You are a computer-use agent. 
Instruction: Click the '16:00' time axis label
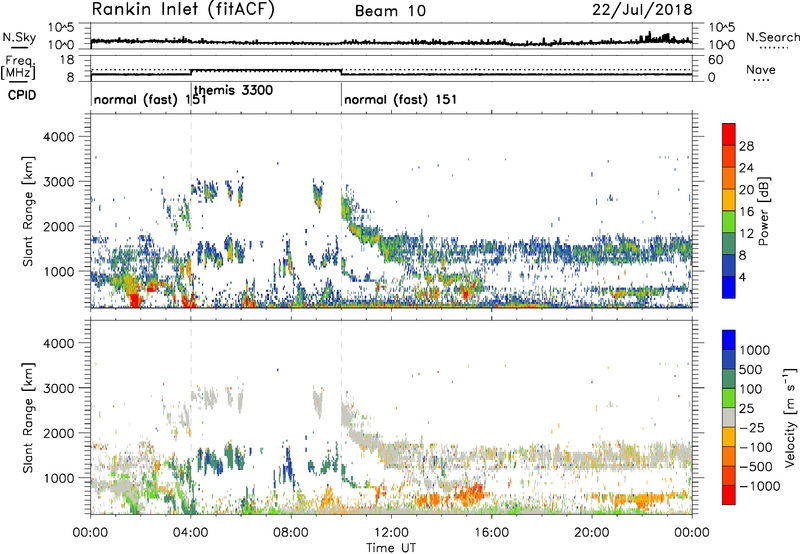[492, 533]
